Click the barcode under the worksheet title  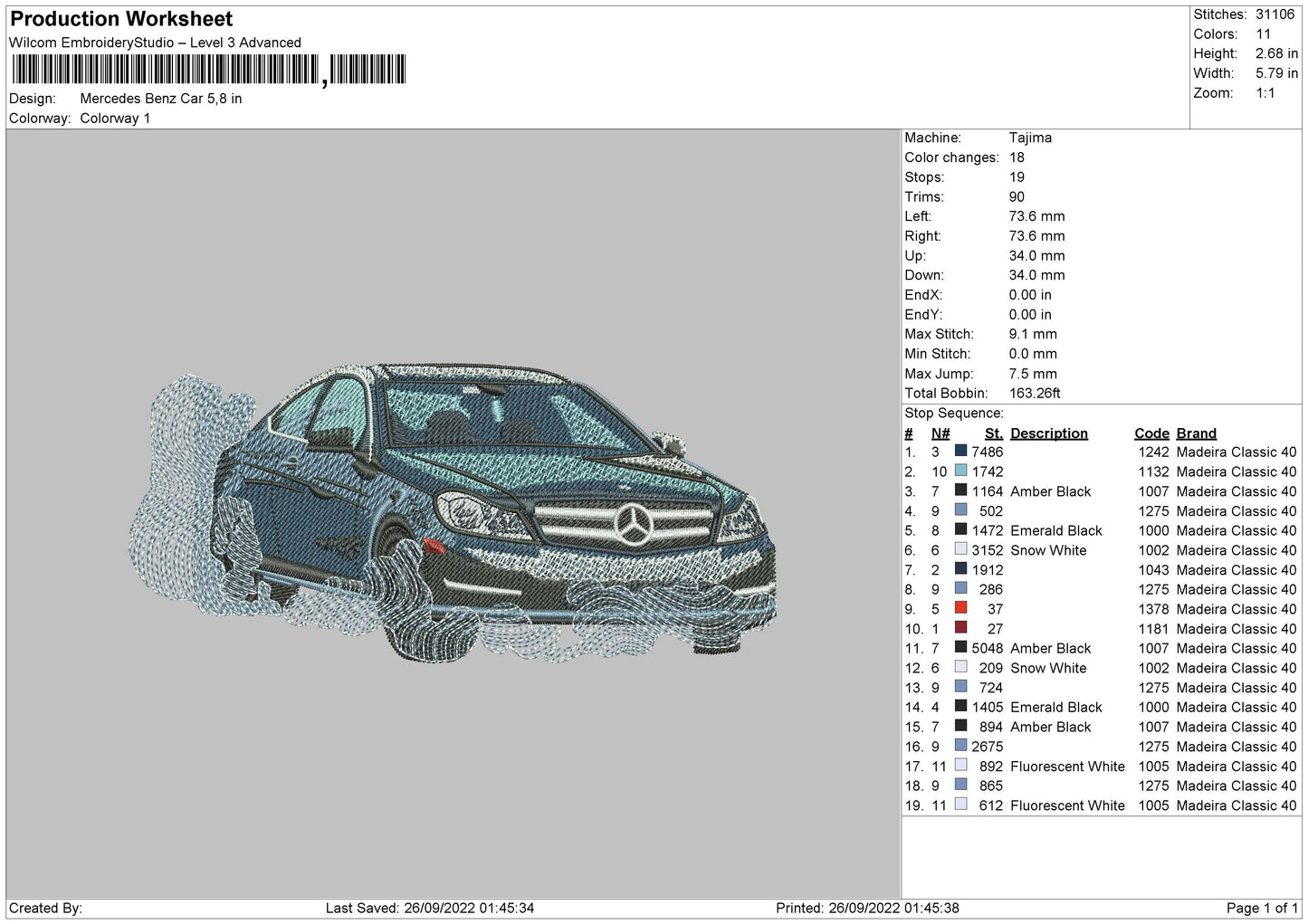point(207,70)
